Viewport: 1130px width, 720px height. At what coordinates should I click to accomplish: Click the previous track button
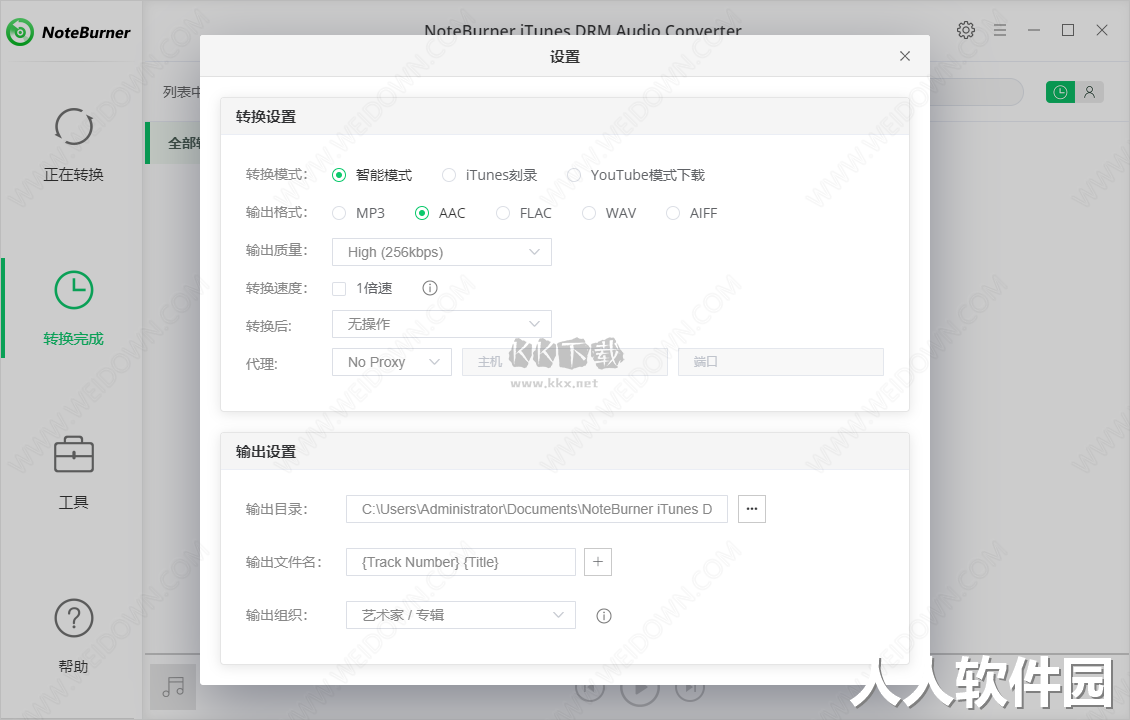(590, 690)
